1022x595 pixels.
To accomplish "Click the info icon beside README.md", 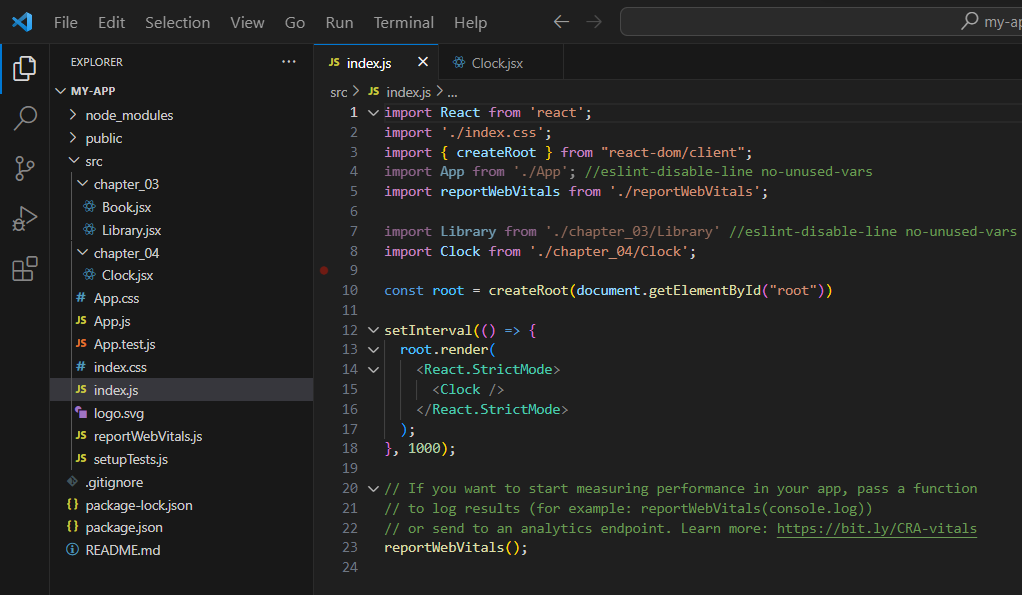I will coord(72,549).
